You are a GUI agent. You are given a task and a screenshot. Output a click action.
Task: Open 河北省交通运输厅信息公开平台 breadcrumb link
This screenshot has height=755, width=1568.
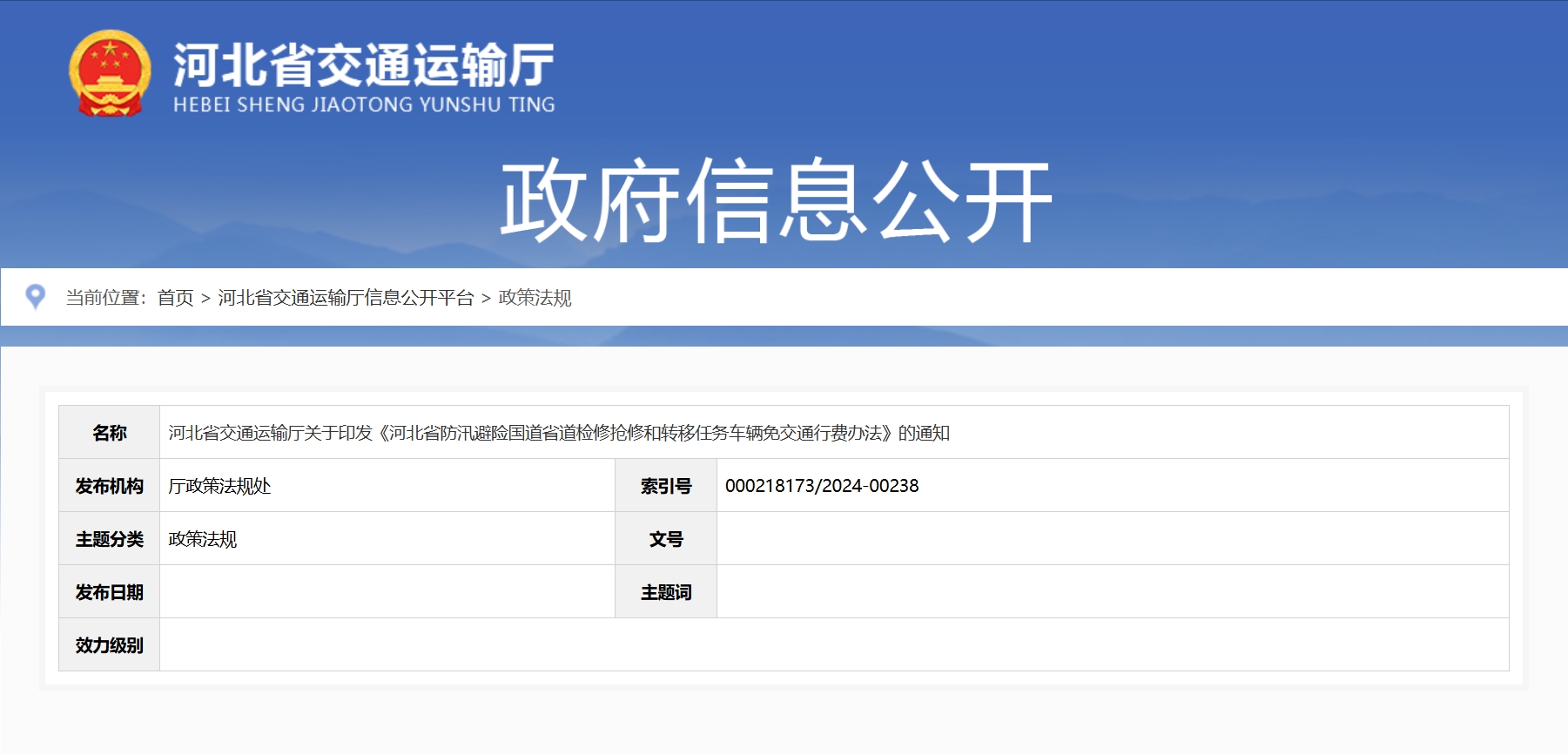point(346,298)
